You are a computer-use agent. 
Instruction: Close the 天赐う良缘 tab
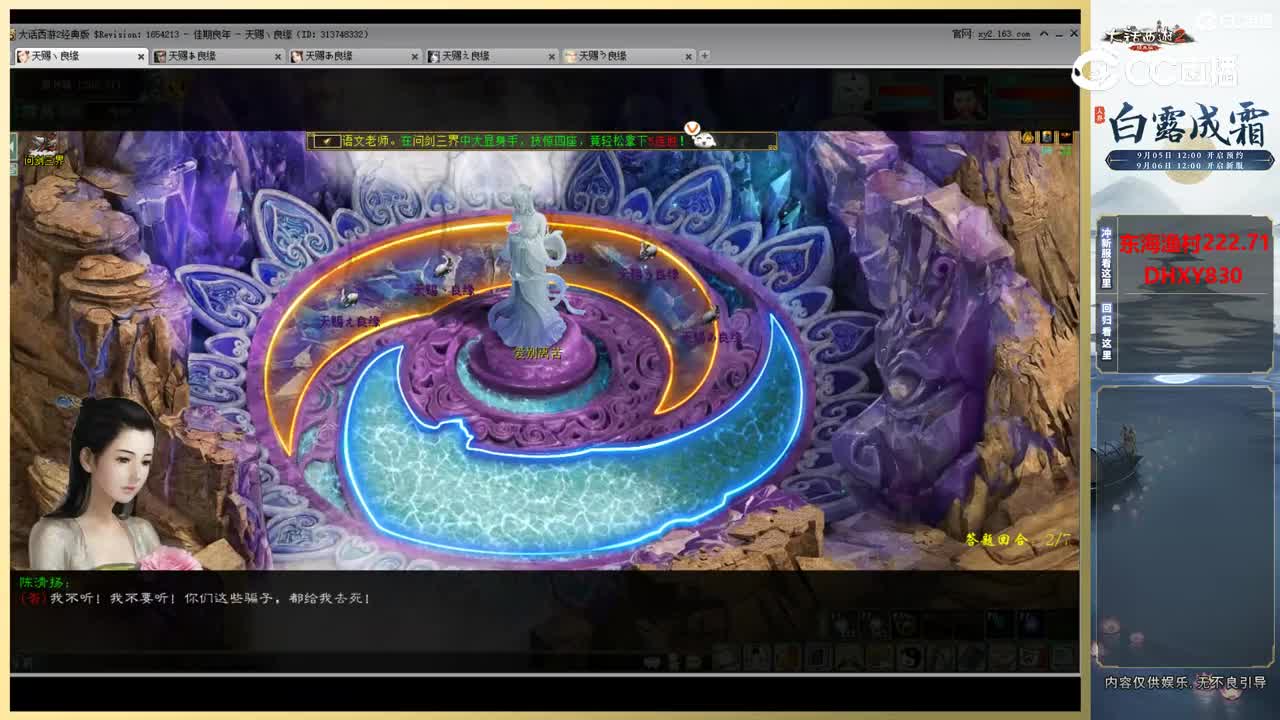point(688,57)
